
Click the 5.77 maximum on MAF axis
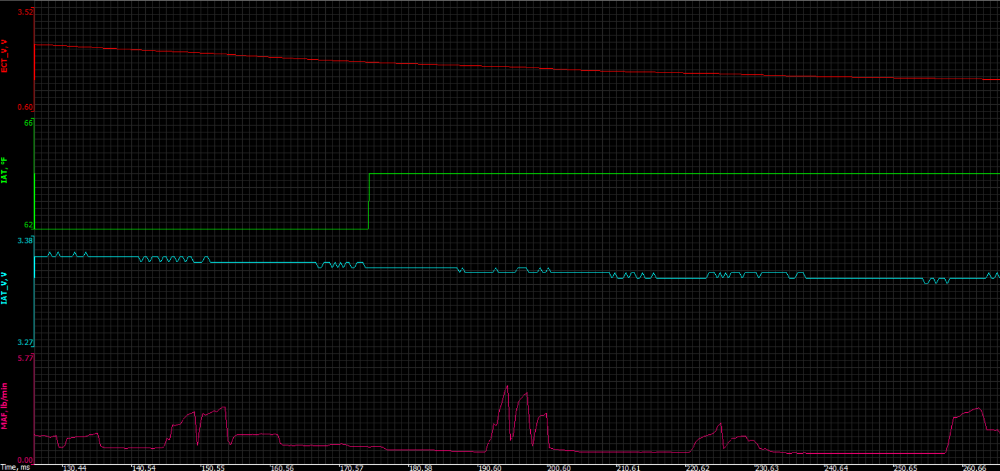pos(26,357)
